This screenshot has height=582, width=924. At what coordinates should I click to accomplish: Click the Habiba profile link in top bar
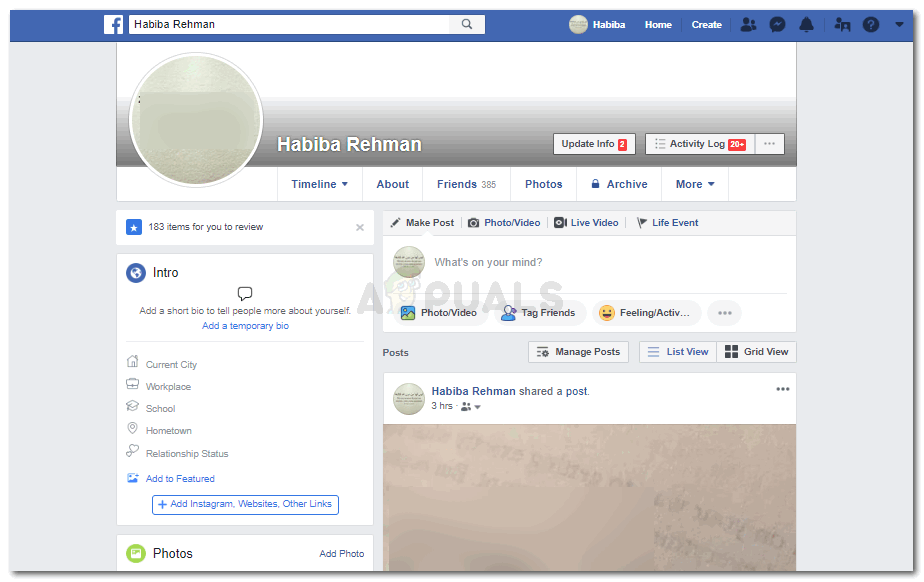coord(598,25)
